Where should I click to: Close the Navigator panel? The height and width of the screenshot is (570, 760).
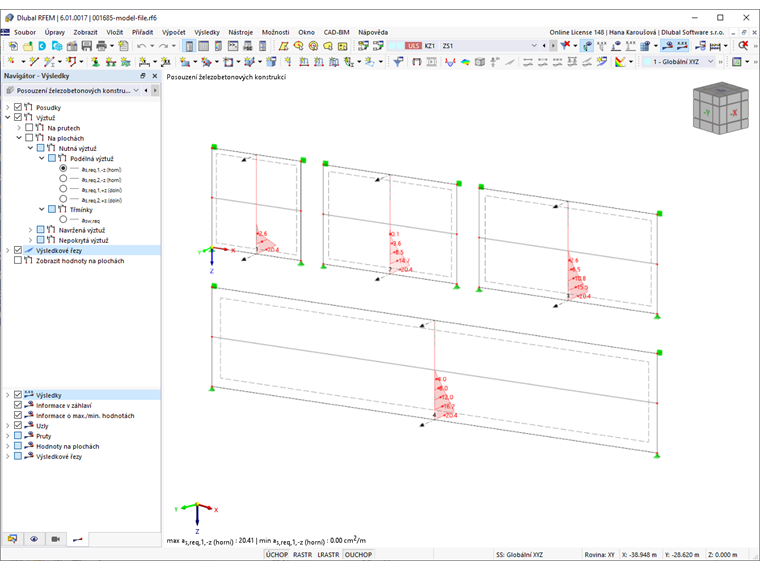click(x=155, y=76)
